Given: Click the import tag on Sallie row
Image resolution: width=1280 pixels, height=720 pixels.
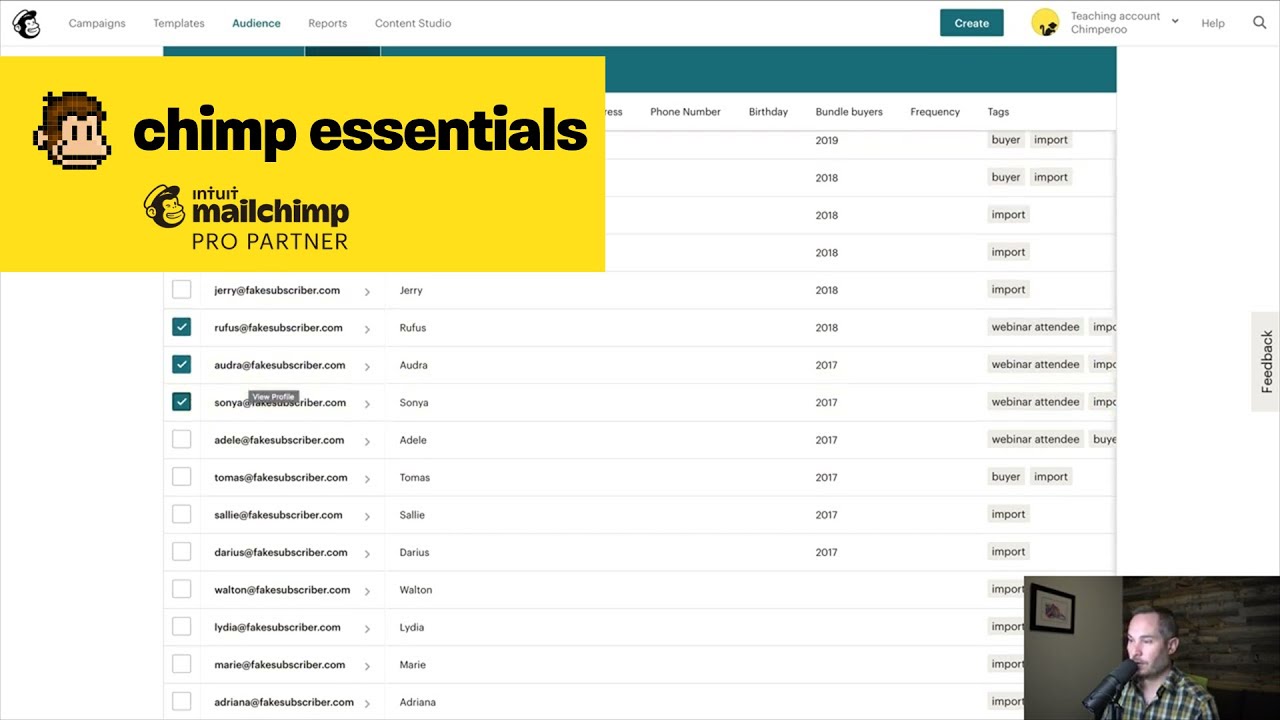Looking at the screenshot, I should (x=1008, y=514).
